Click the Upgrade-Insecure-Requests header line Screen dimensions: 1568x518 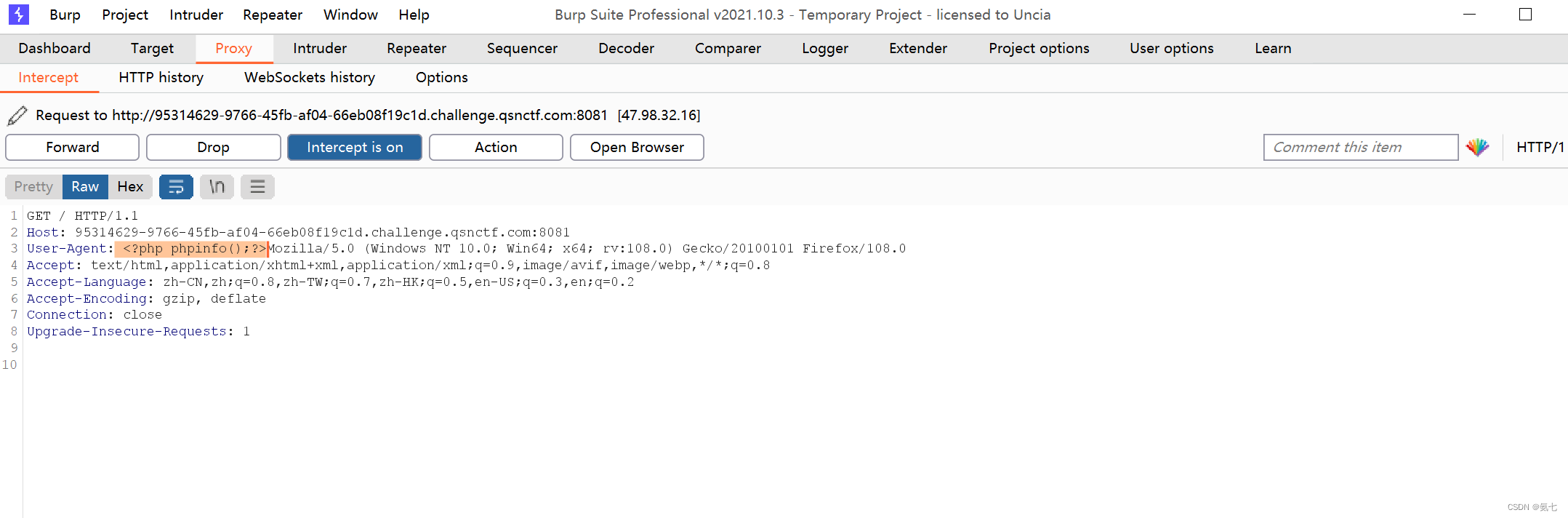tap(138, 332)
